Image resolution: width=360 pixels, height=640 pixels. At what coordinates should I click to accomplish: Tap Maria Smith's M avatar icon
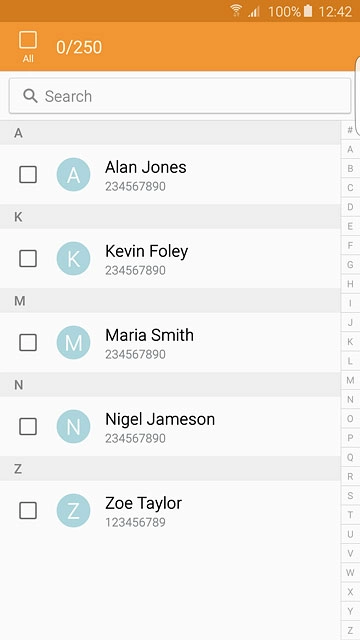[73, 342]
